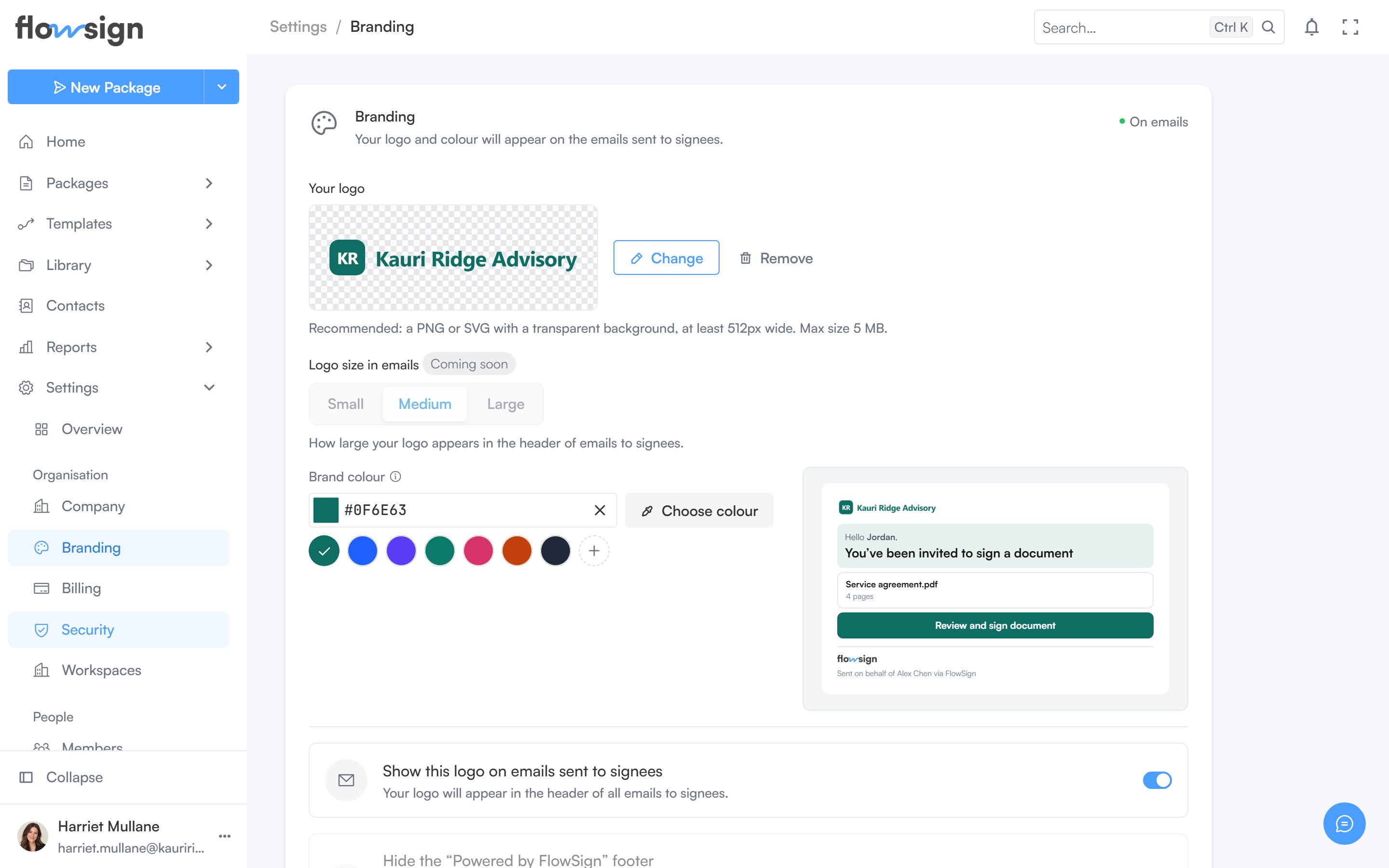Open Contacts page
This screenshot has height=868, width=1389.
tap(118, 305)
